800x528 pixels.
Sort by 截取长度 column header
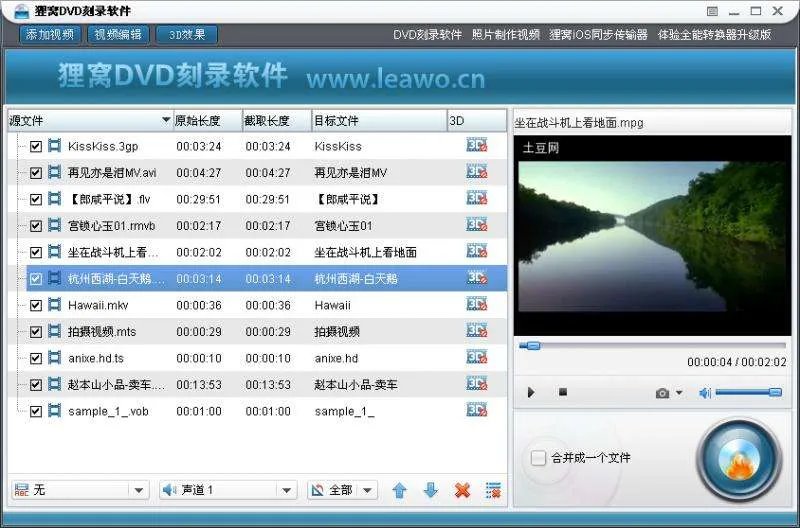tap(277, 121)
